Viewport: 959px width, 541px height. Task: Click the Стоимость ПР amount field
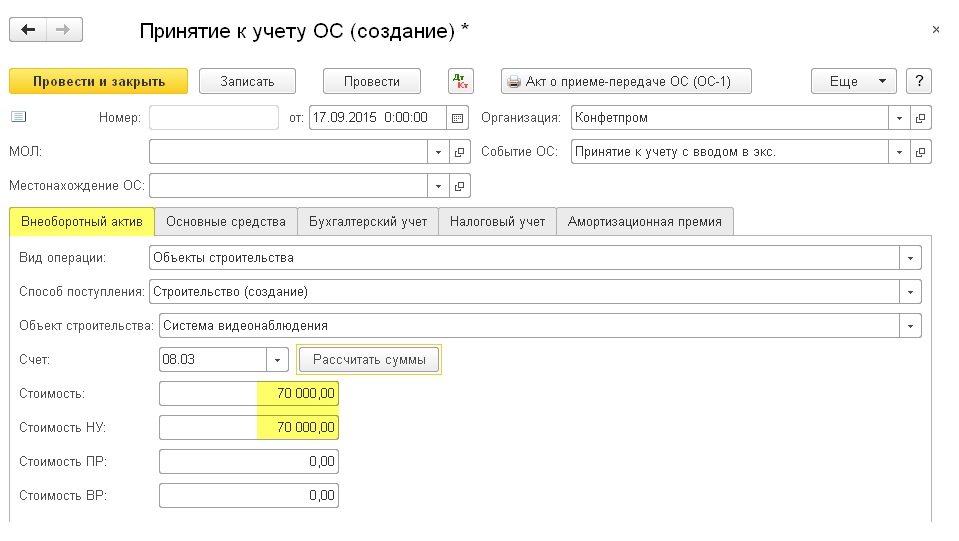coord(249,462)
